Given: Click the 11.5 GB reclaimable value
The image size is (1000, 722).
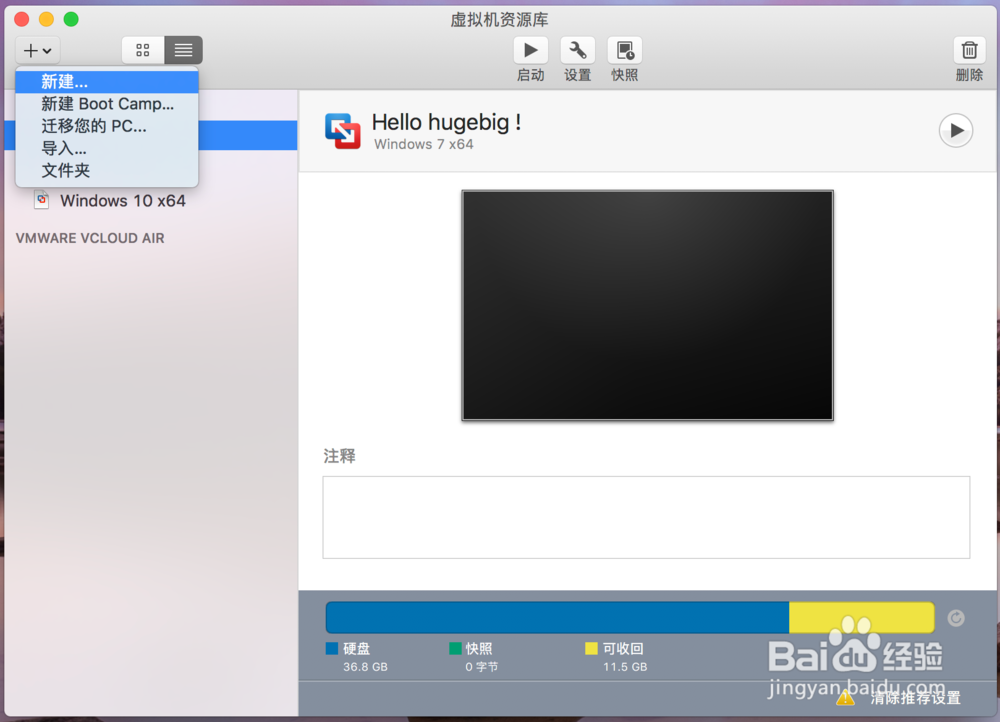Looking at the screenshot, I should click(x=625, y=667).
